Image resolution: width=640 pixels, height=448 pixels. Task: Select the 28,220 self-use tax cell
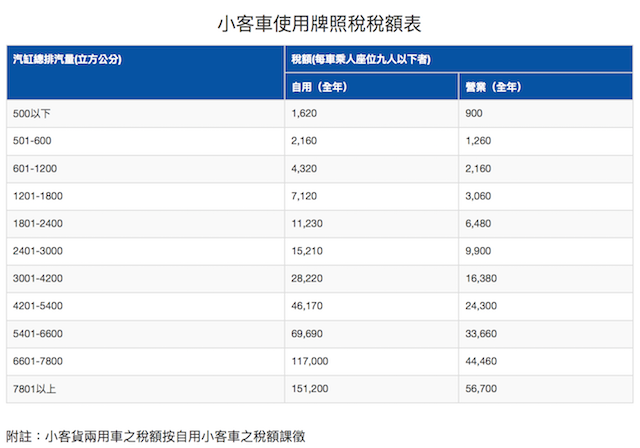[307, 279]
